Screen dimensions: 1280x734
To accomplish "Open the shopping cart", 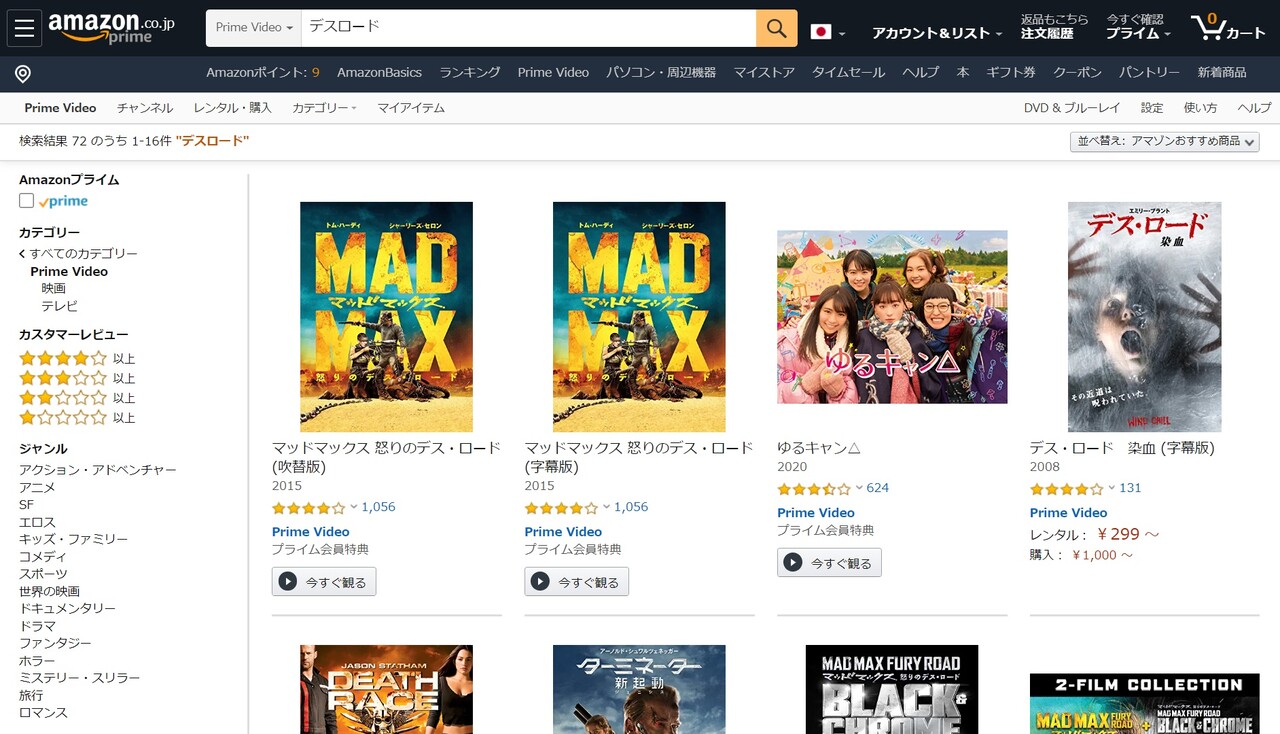I will click(x=1229, y=28).
